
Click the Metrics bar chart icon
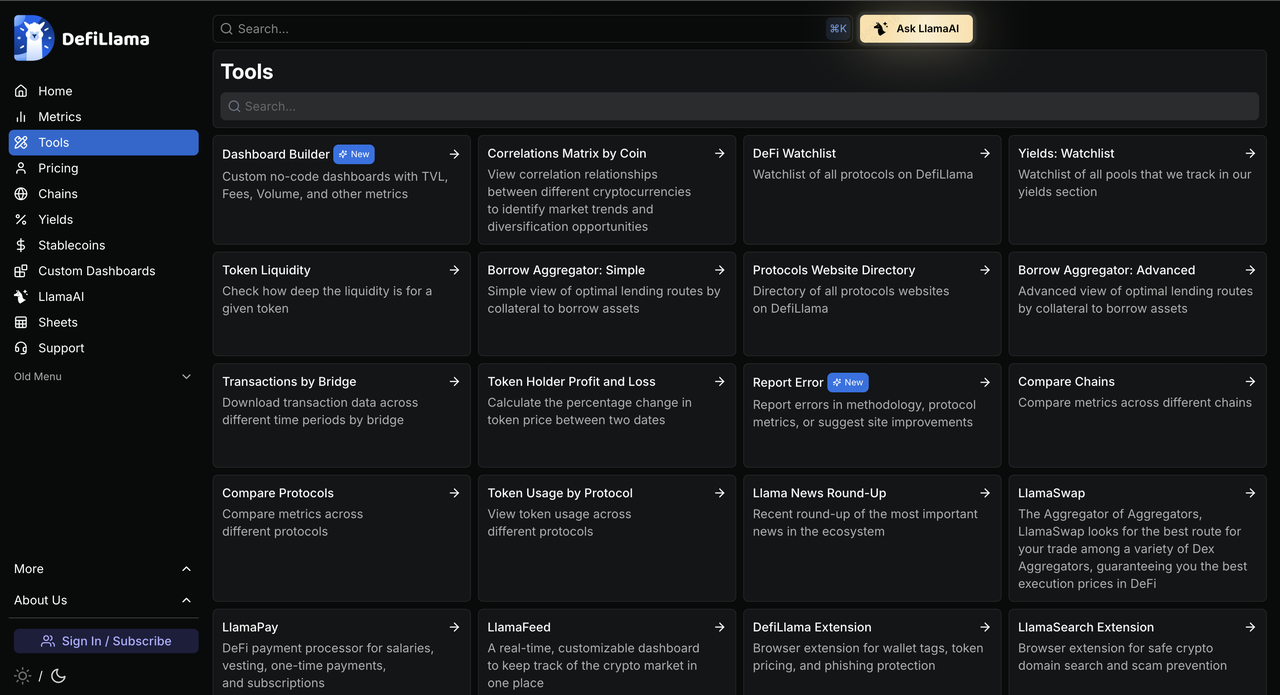(21, 117)
